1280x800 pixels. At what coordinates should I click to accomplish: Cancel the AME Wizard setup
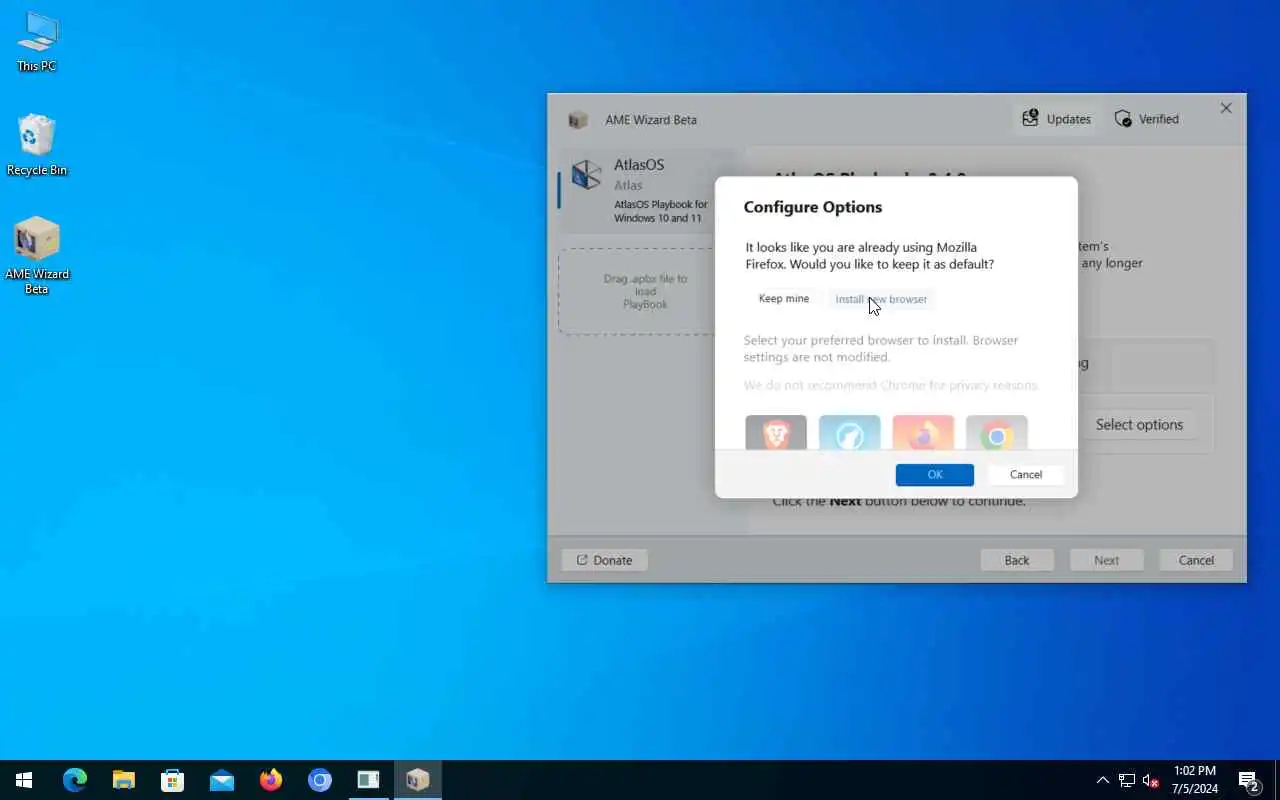click(1196, 560)
